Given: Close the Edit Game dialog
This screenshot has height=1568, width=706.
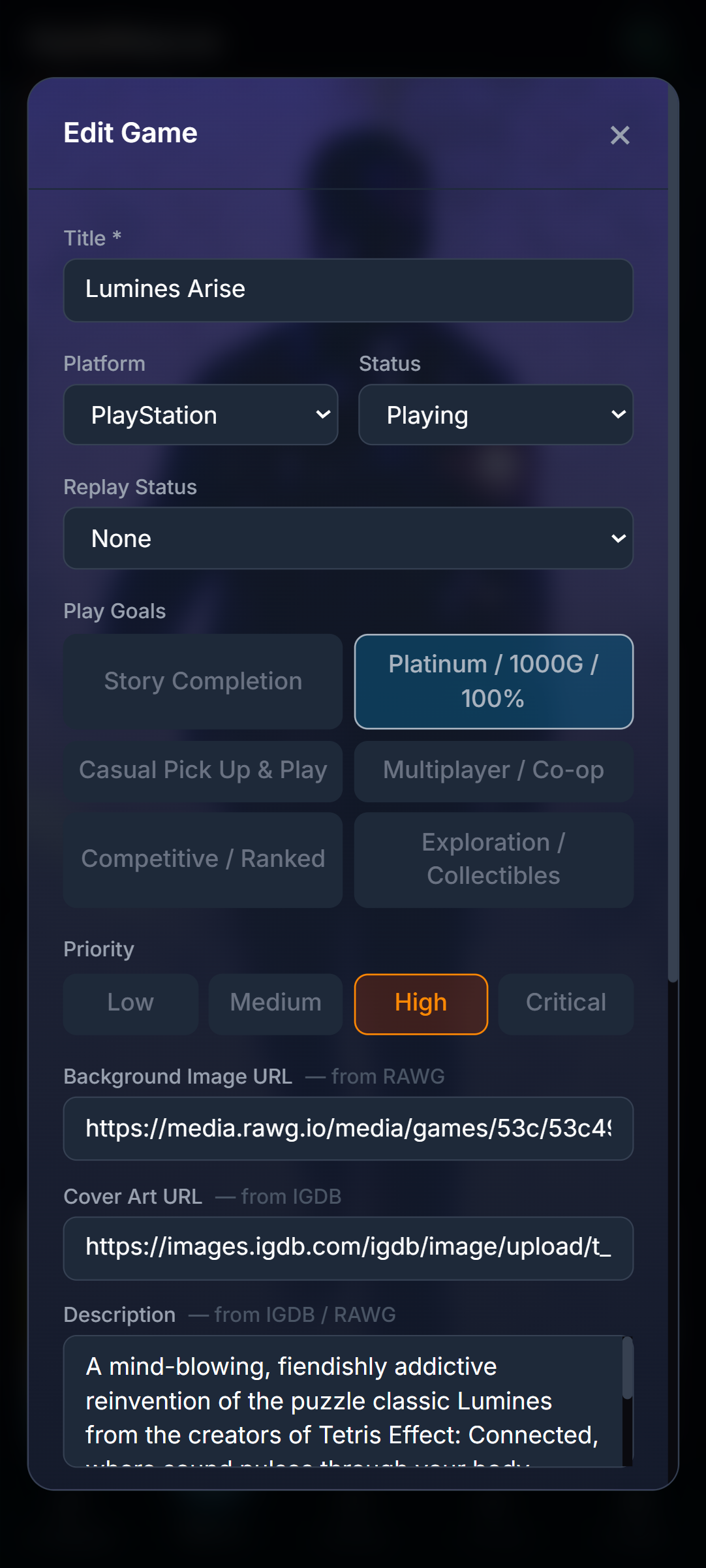Looking at the screenshot, I should click(x=620, y=135).
